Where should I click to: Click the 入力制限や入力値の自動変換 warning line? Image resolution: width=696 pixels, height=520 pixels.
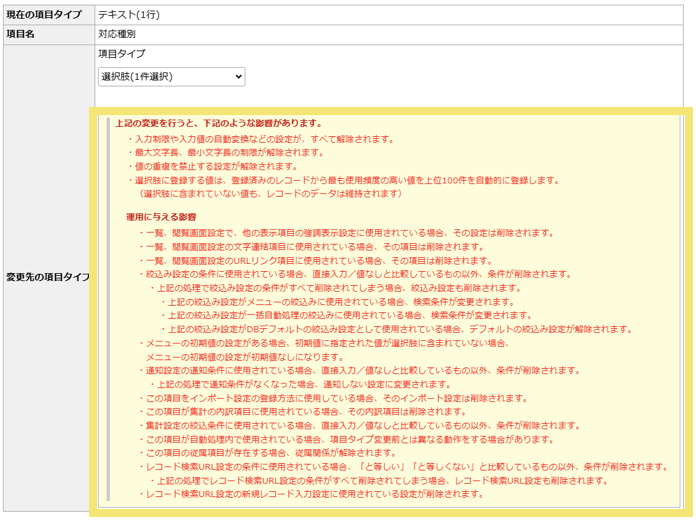(260, 139)
